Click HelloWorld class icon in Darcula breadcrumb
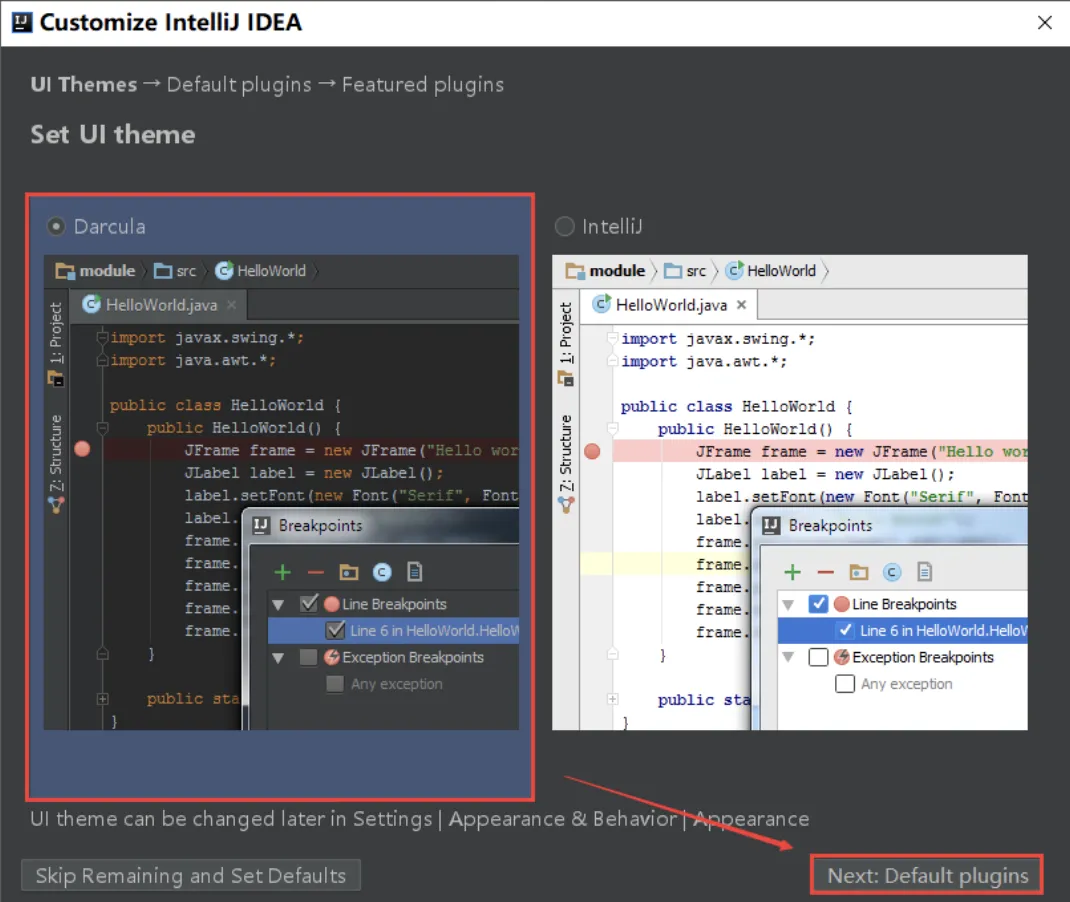The height and width of the screenshot is (902, 1070). coord(225,270)
